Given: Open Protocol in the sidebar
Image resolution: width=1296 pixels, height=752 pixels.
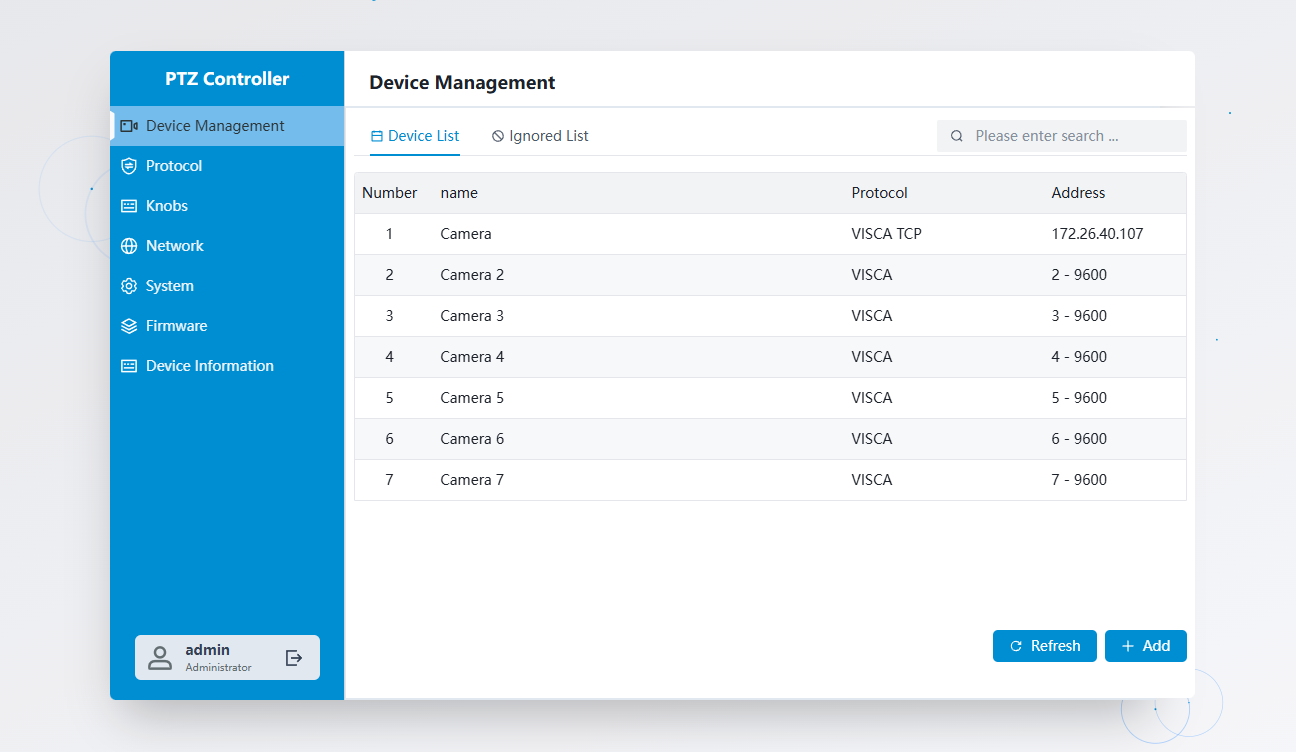Looking at the screenshot, I should coord(227,166).
